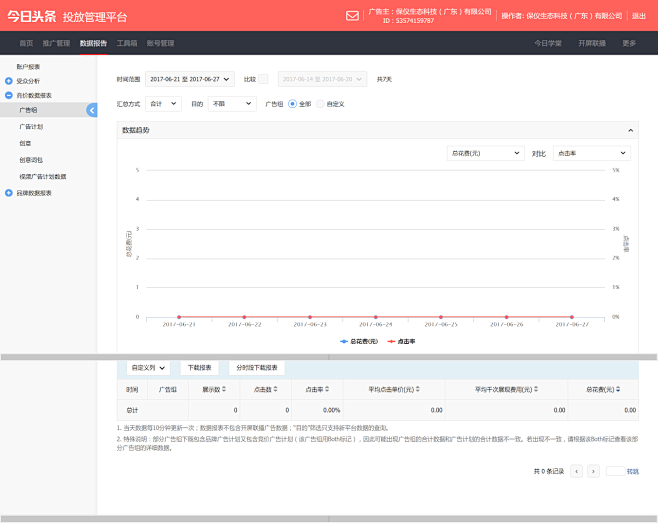
Task: Click the 下载报表 button
Action: [x=201, y=367]
